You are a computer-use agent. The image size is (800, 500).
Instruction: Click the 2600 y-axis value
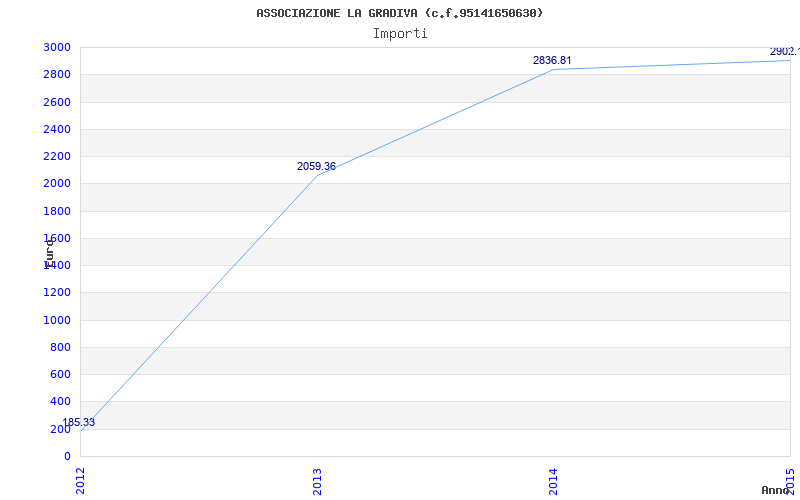pyautogui.click(x=57, y=102)
